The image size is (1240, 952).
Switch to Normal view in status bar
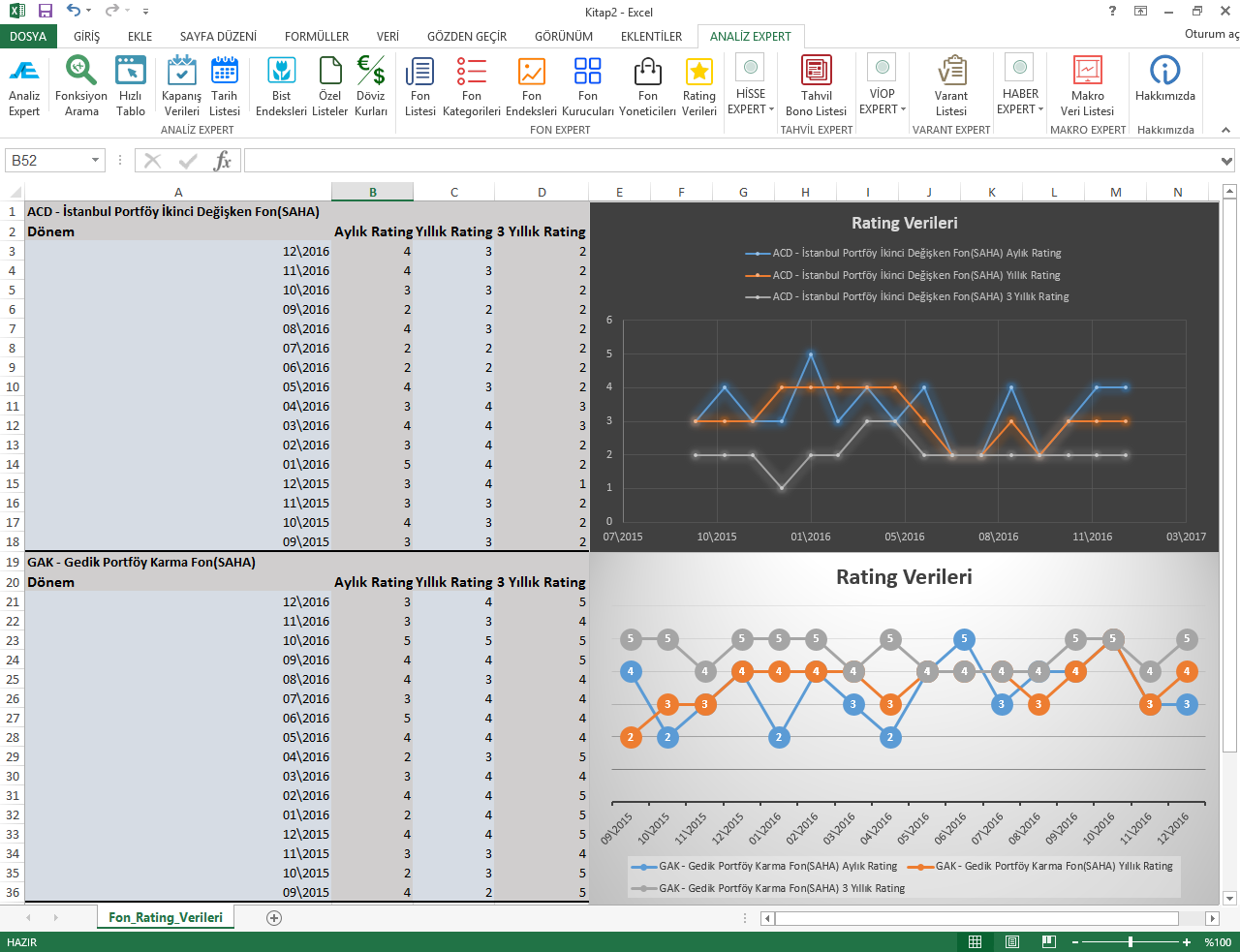coord(976,942)
